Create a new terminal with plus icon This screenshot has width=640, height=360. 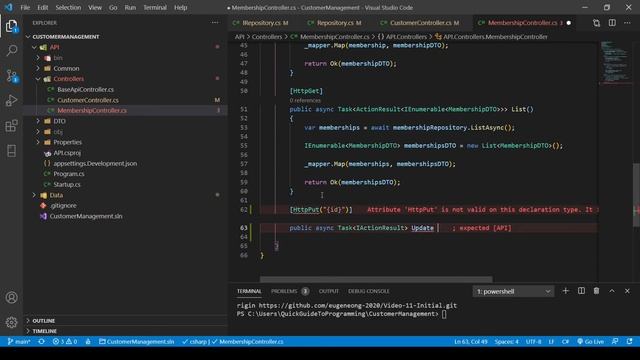click(x=565, y=291)
